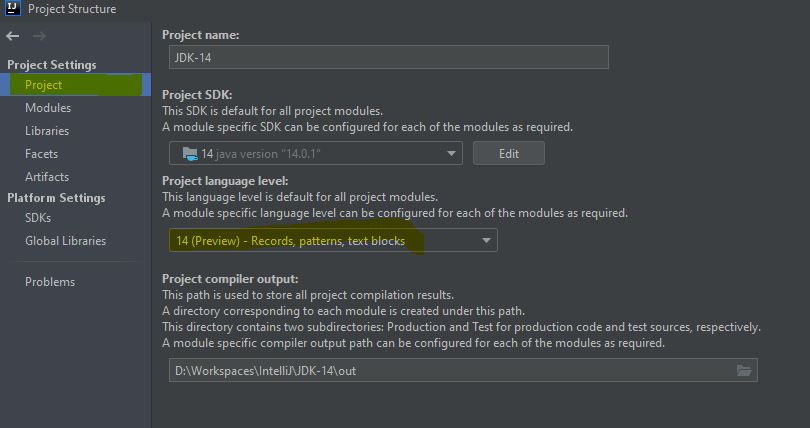Click text 'A module specific language level can be configured'
The width and height of the screenshot is (810, 428).
pos(395,213)
